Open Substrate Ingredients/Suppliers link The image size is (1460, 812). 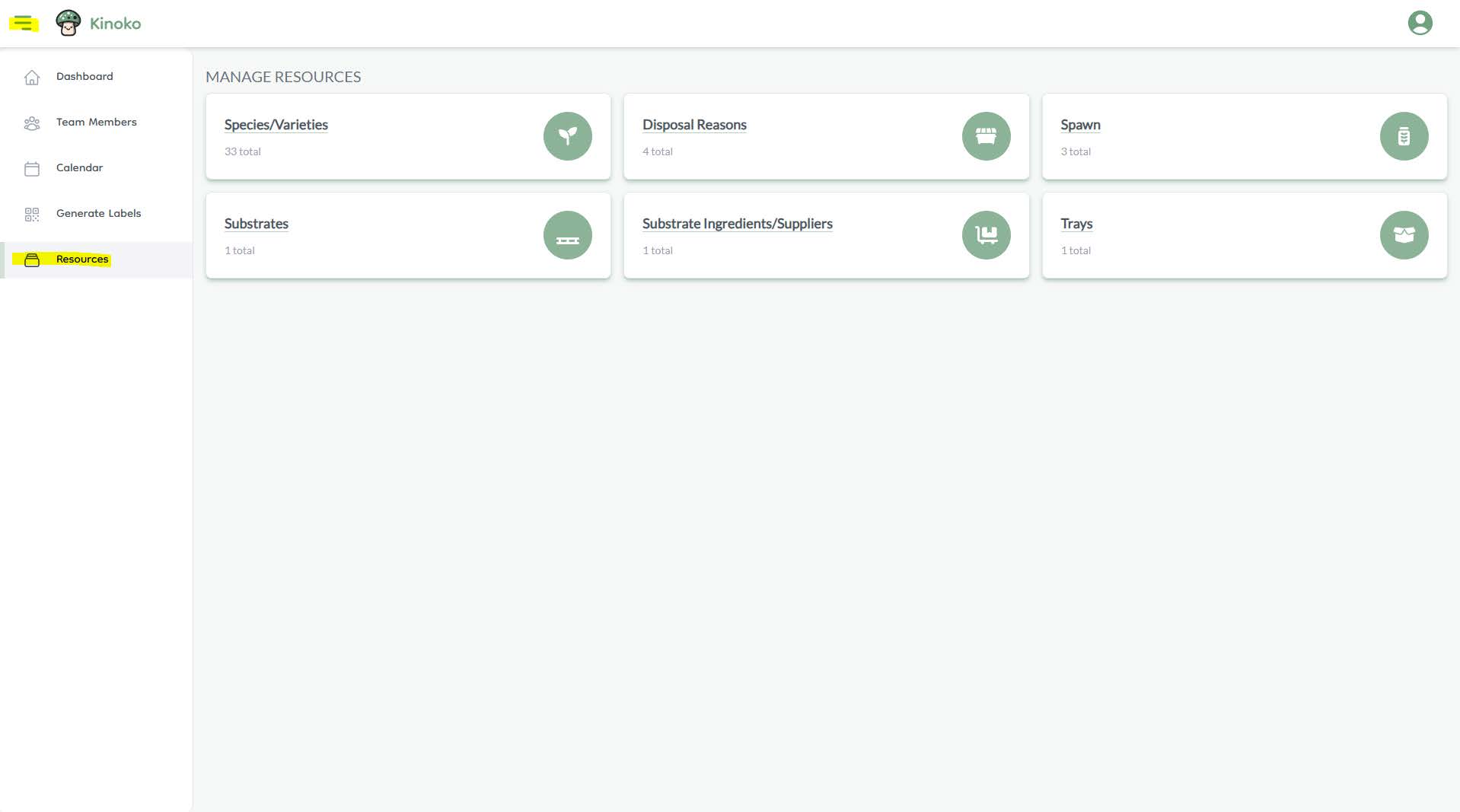[x=737, y=224]
